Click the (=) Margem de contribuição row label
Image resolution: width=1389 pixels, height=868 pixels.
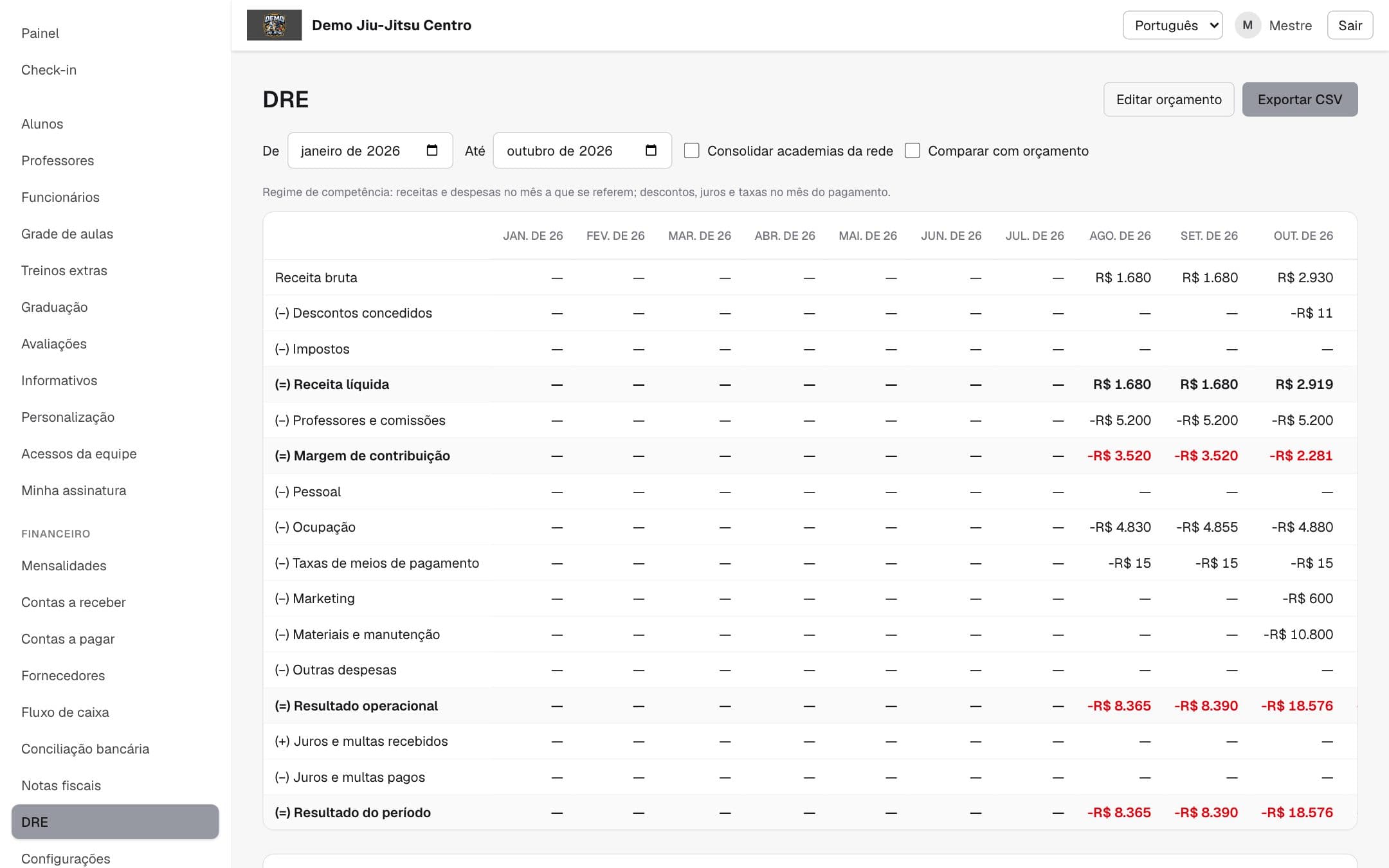pyautogui.click(x=362, y=456)
